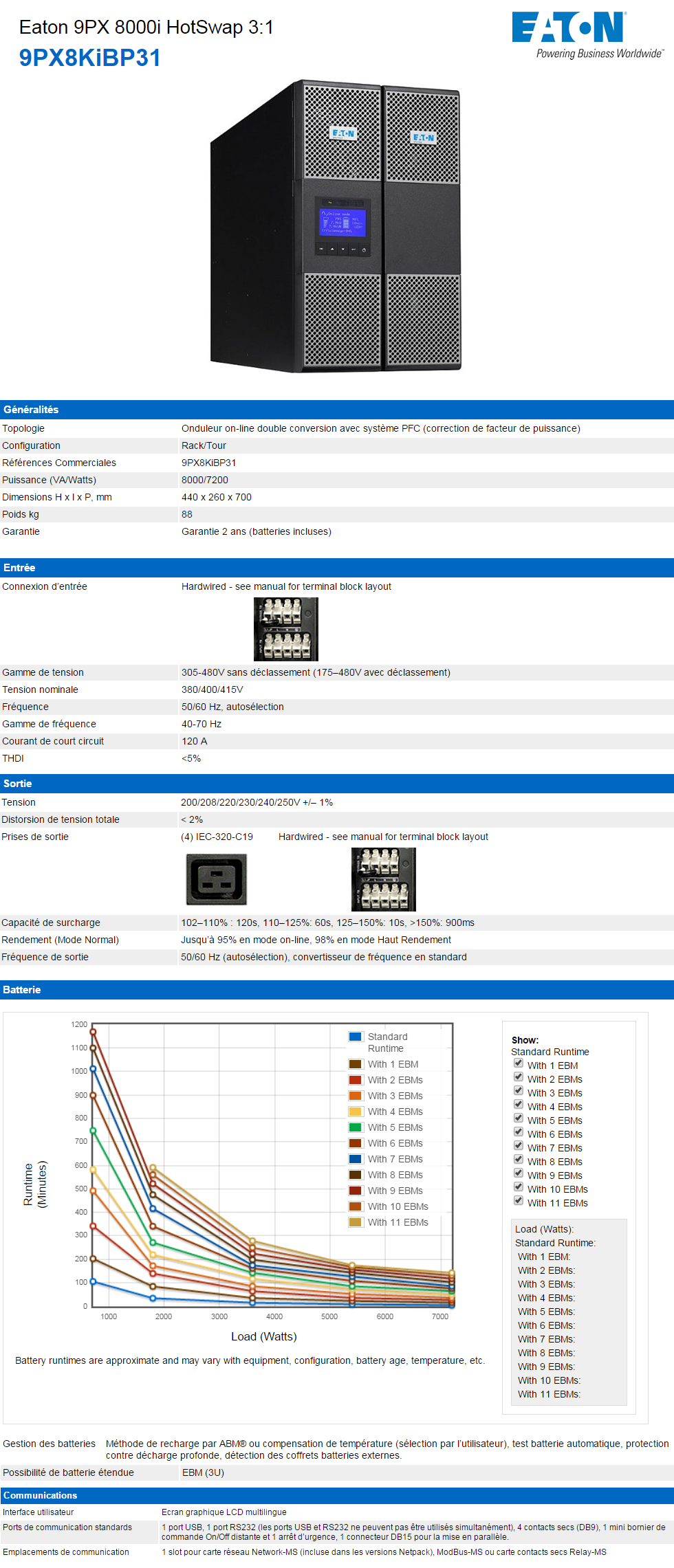This screenshot has height=1568, width=674.
Task: Click the 9PX8KiBP31 model title
Action: point(90,58)
